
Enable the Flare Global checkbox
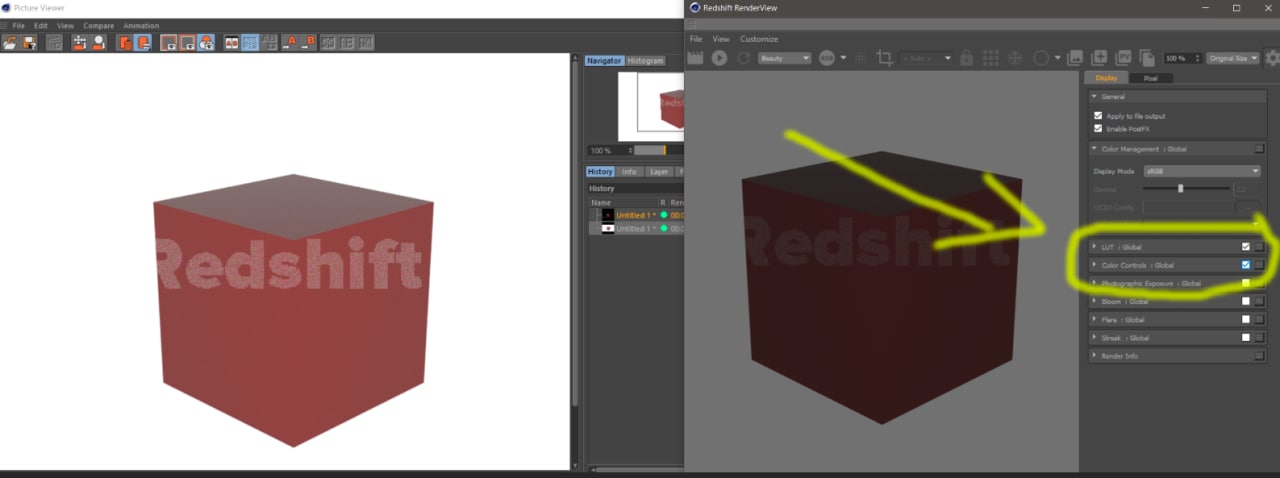pos(1245,320)
